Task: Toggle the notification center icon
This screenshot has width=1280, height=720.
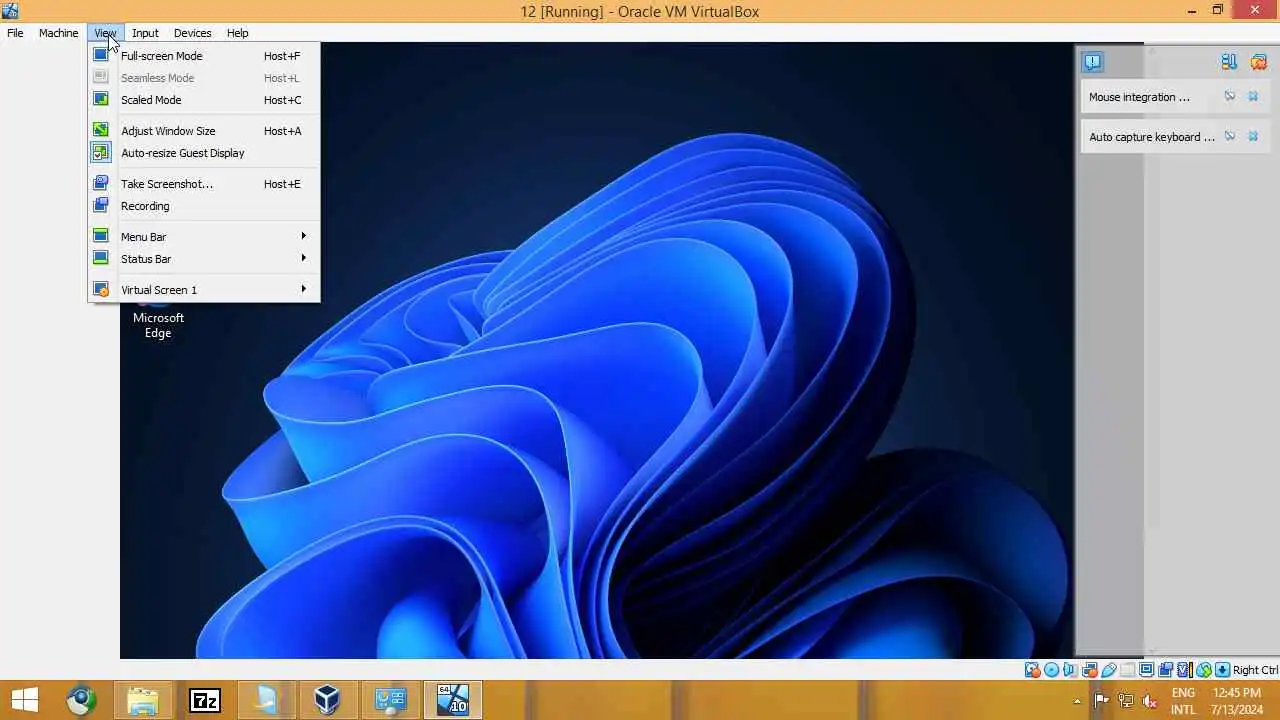Action: [x=1092, y=62]
